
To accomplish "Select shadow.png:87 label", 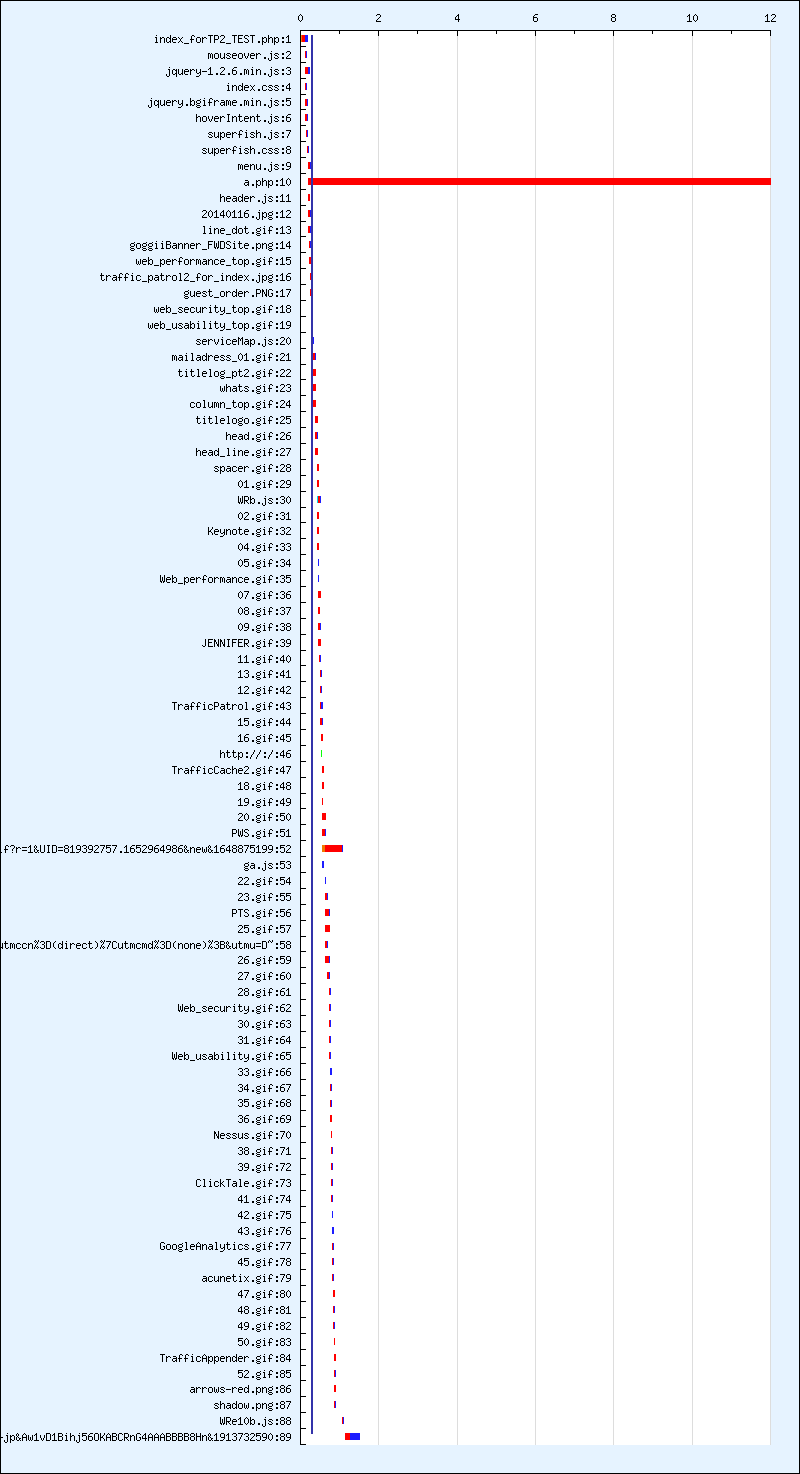I will (x=253, y=1405).
